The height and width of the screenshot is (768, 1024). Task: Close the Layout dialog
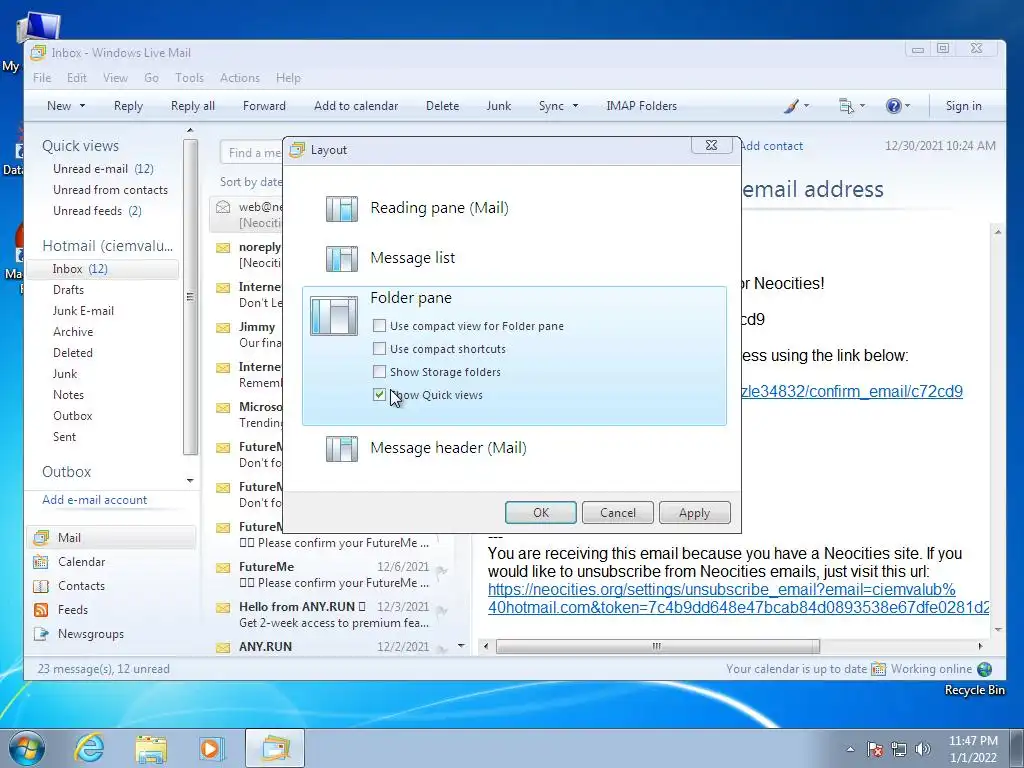click(712, 145)
